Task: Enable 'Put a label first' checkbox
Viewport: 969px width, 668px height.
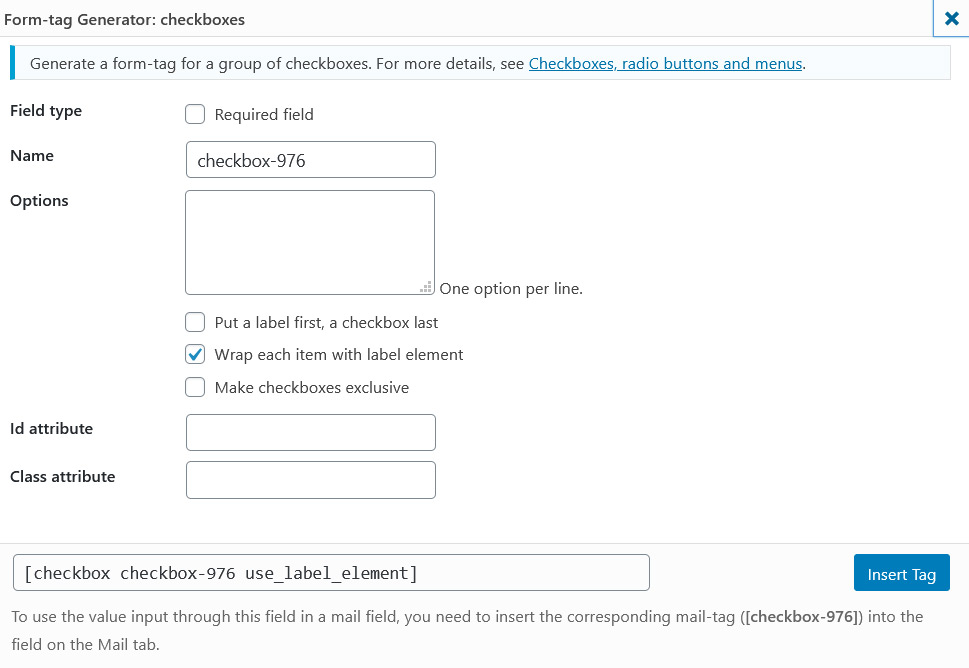Action: tap(195, 322)
